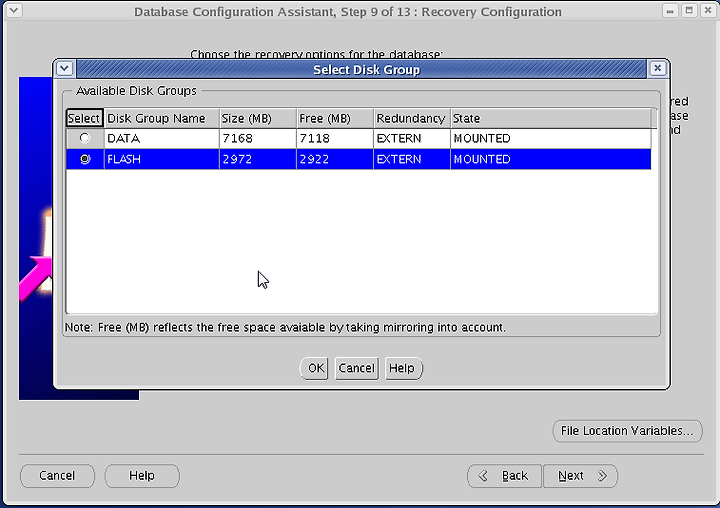This screenshot has height=508, width=720.
Task: Open File Location Variables
Action: 627,431
